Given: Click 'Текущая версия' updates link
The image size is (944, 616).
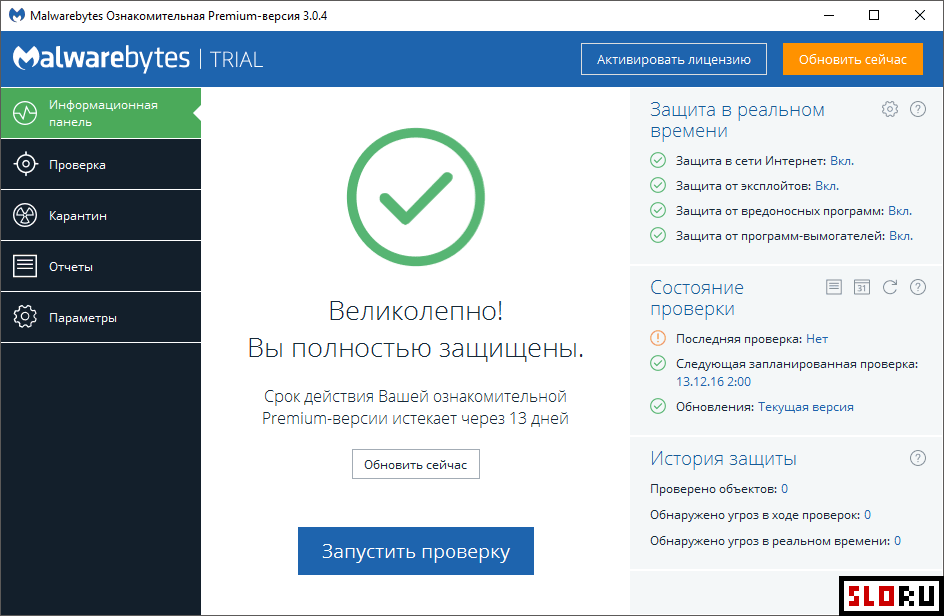Looking at the screenshot, I should coord(806,407).
